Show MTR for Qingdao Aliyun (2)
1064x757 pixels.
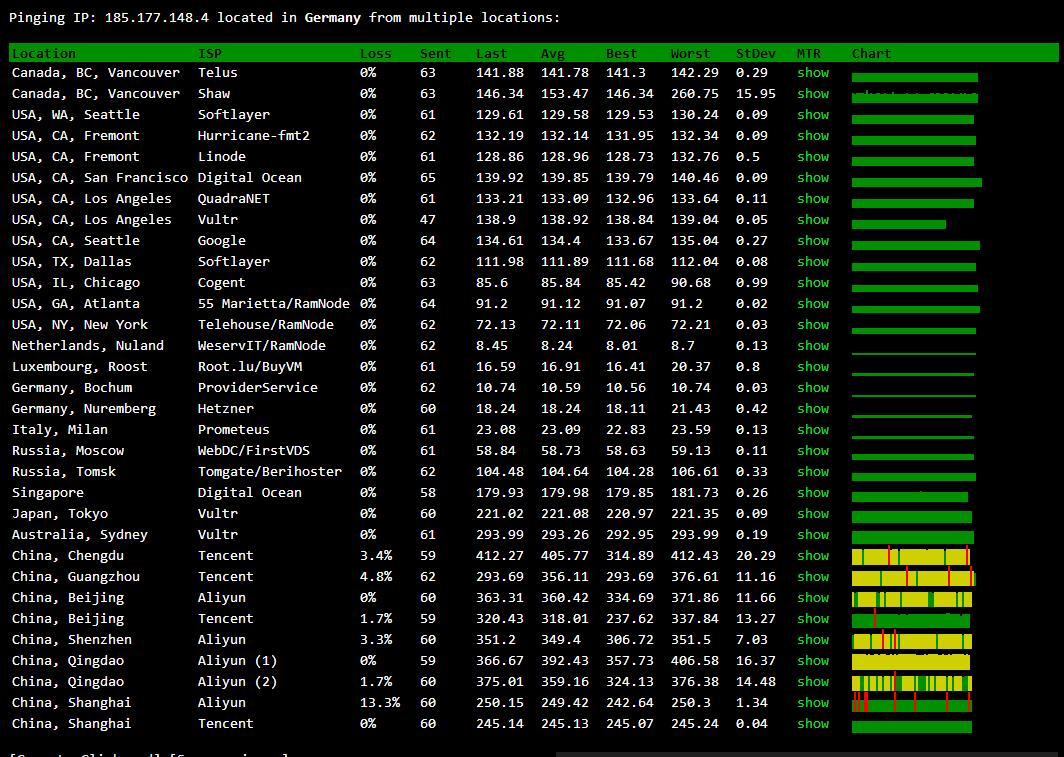pyautogui.click(x=813, y=682)
